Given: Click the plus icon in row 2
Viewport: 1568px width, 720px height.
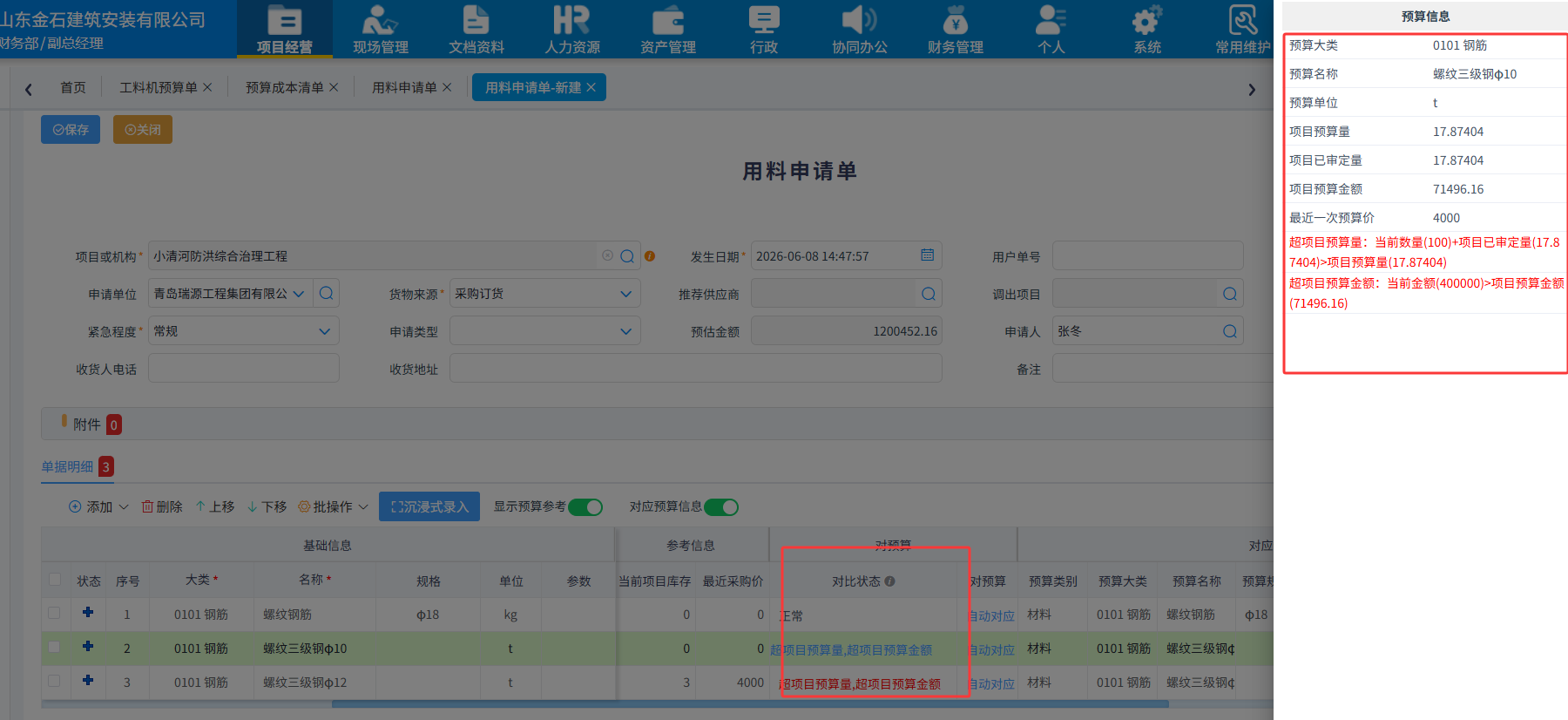Looking at the screenshot, I should [88, 647].
